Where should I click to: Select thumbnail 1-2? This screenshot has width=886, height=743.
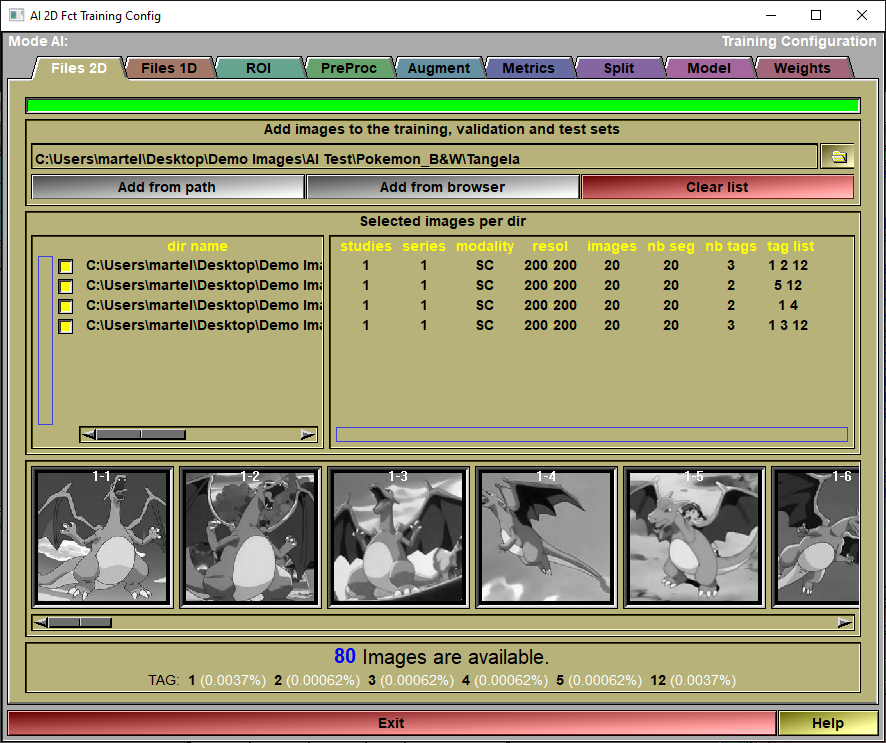click(x=250, y=537)
